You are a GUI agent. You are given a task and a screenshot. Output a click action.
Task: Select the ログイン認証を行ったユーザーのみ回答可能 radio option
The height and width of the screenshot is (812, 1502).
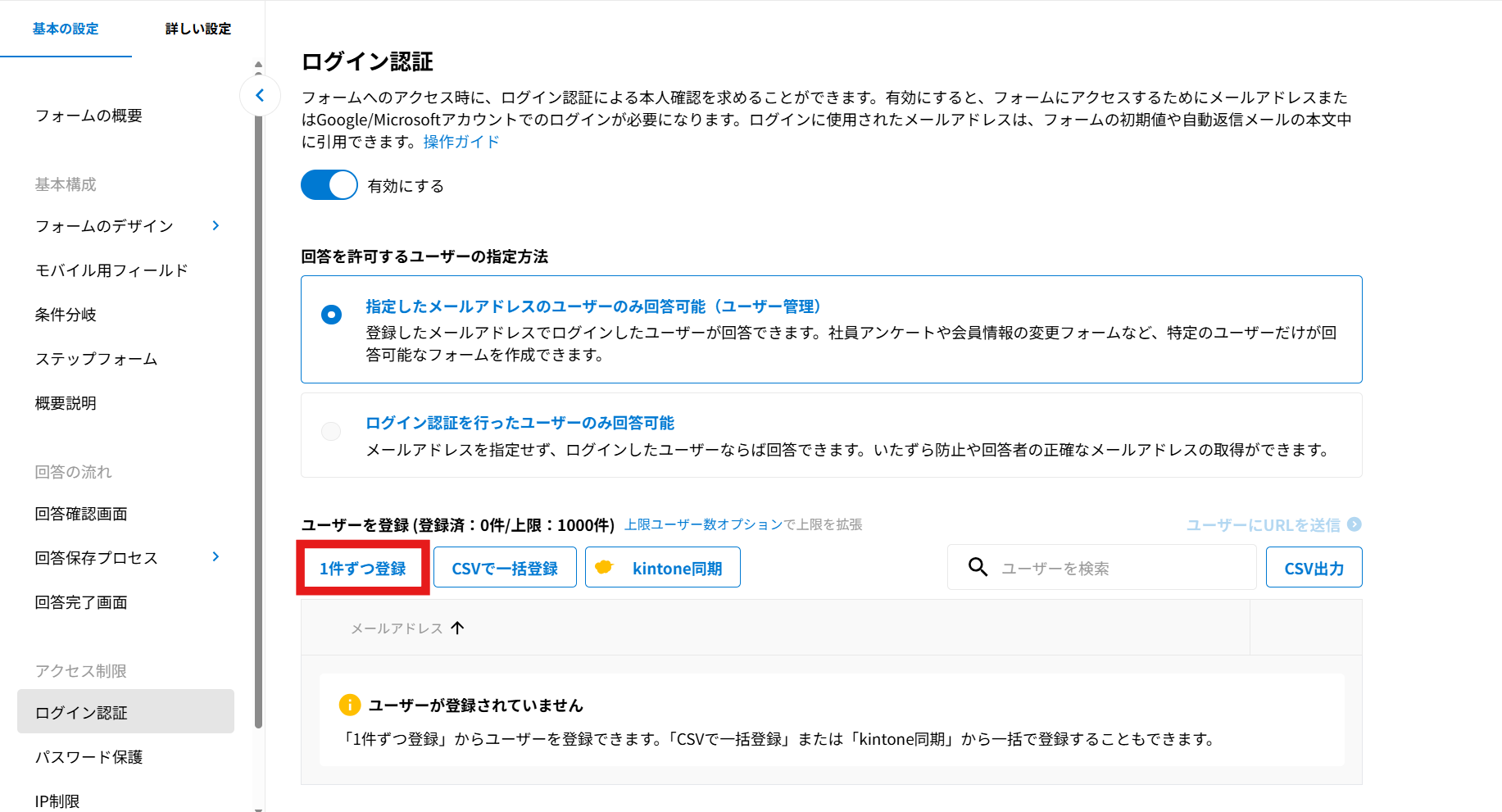click(331, 431)
